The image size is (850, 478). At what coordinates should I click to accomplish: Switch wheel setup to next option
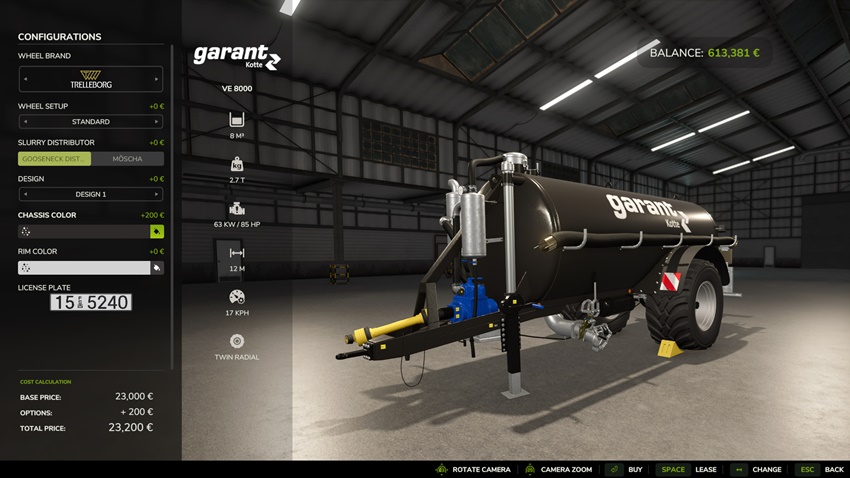pos(156,121)
